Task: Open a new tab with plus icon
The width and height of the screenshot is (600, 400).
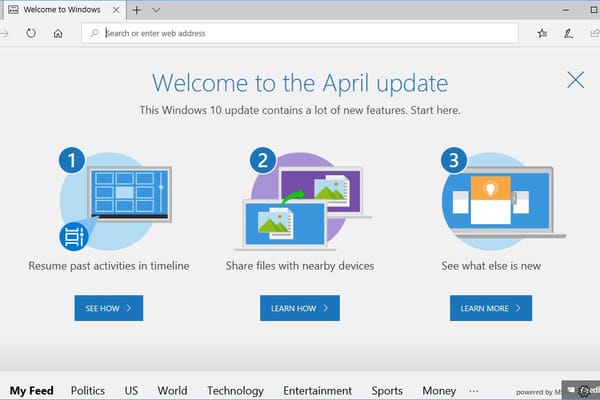Action: [x=137, y=10]
